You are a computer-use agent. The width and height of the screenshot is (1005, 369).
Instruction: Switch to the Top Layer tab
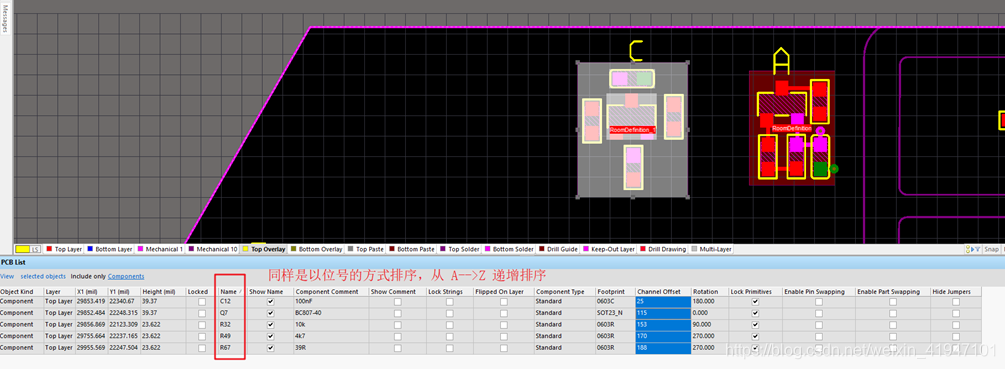[x=63, y=249]
